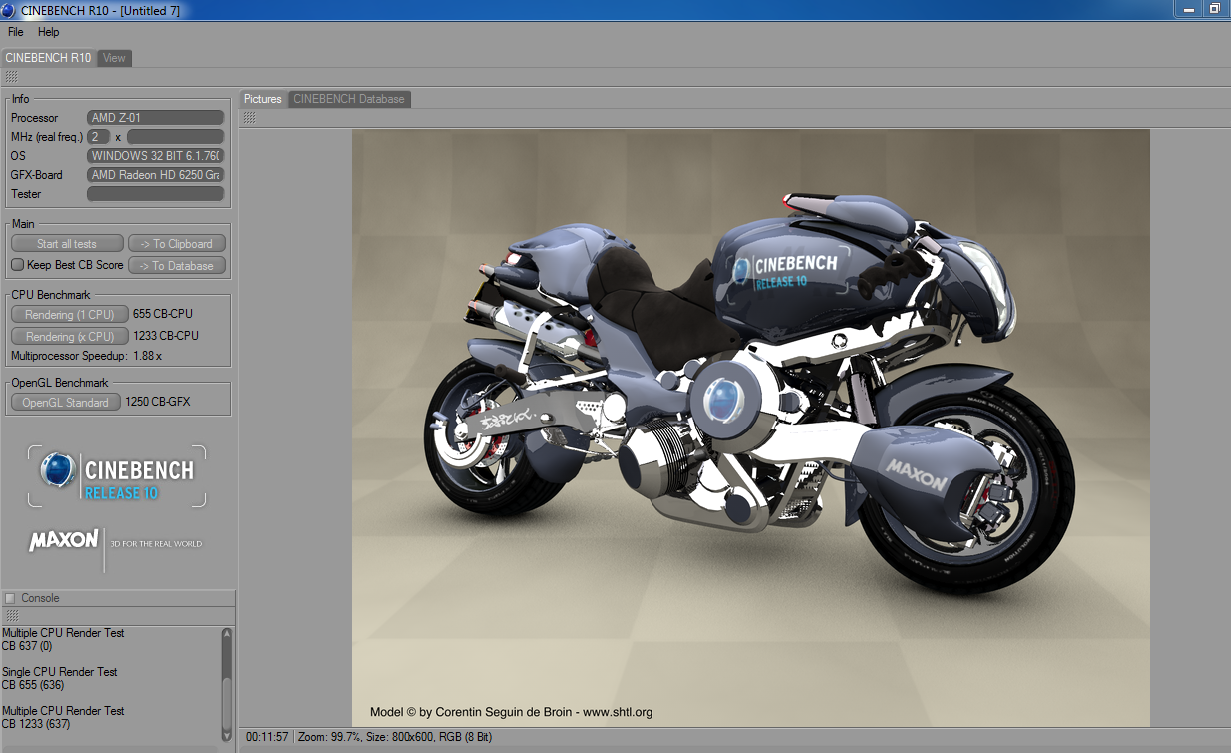Click the 00:11:57 render time in status bar
1231x753 pixels.
click(x=267, y=737)
